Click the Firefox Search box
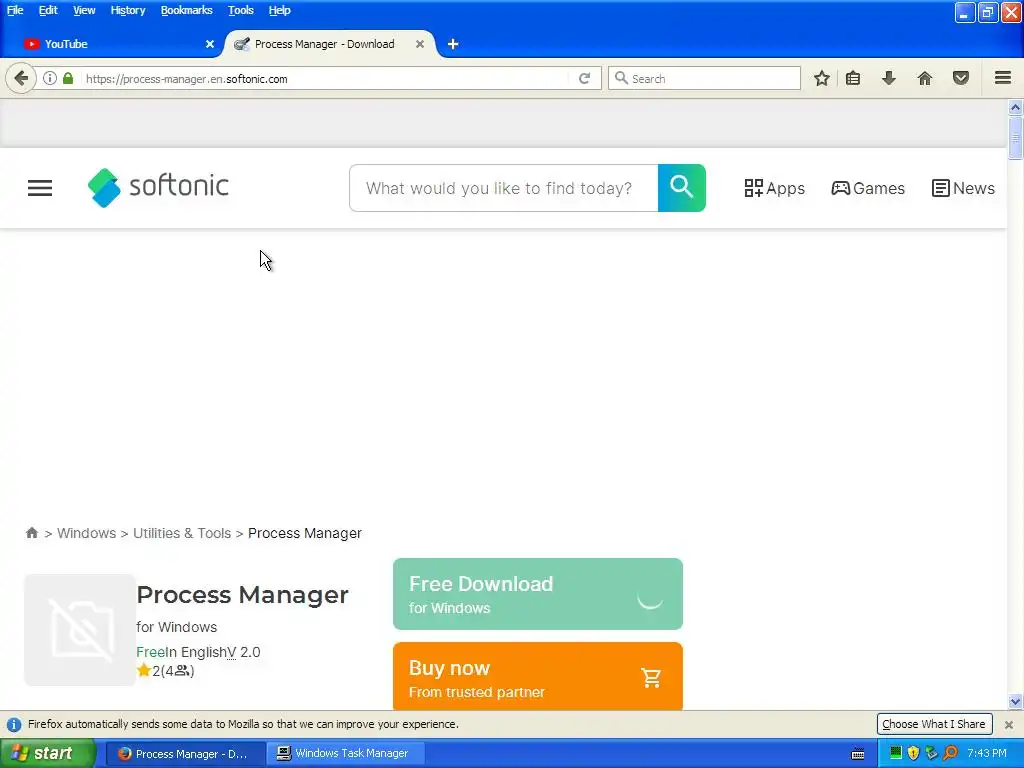Screen dimensions: 1024x768 tap(705, 78)
